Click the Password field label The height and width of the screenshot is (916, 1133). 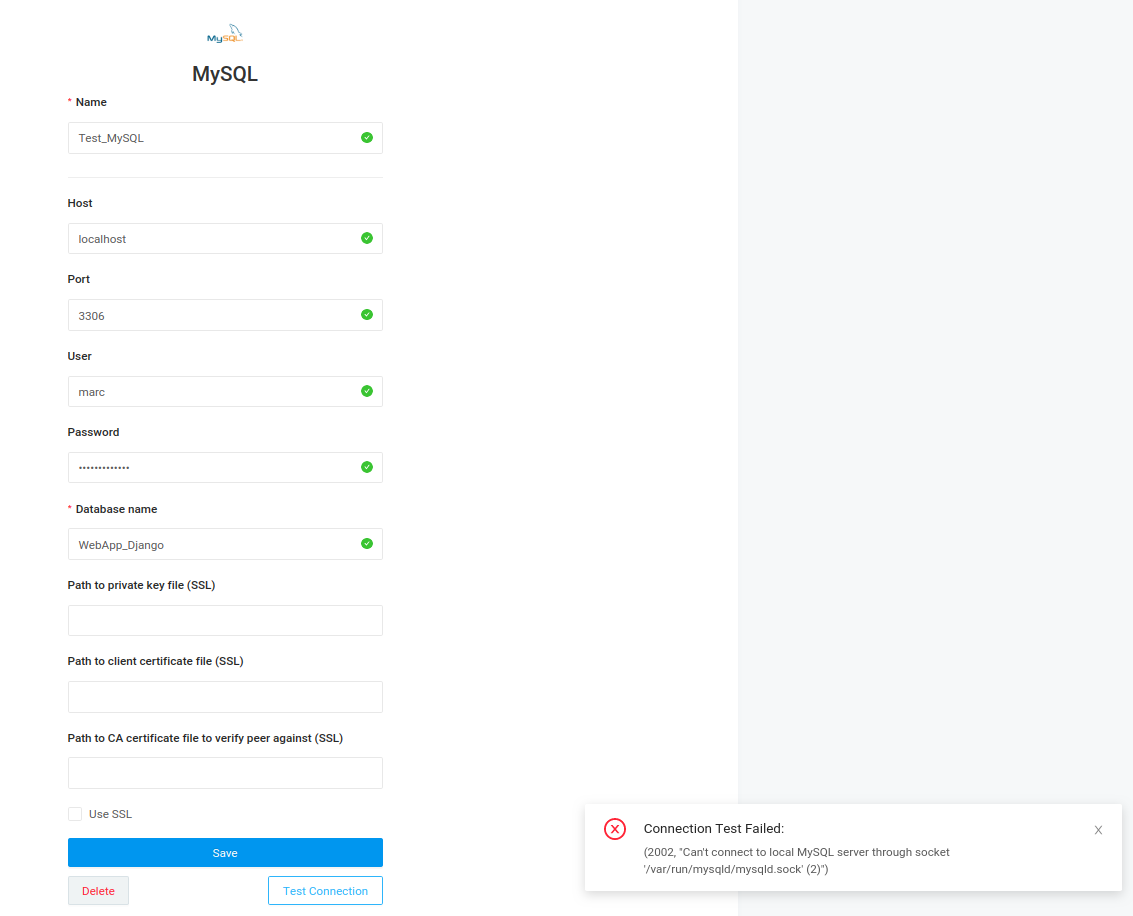click(x=93, y=432)
